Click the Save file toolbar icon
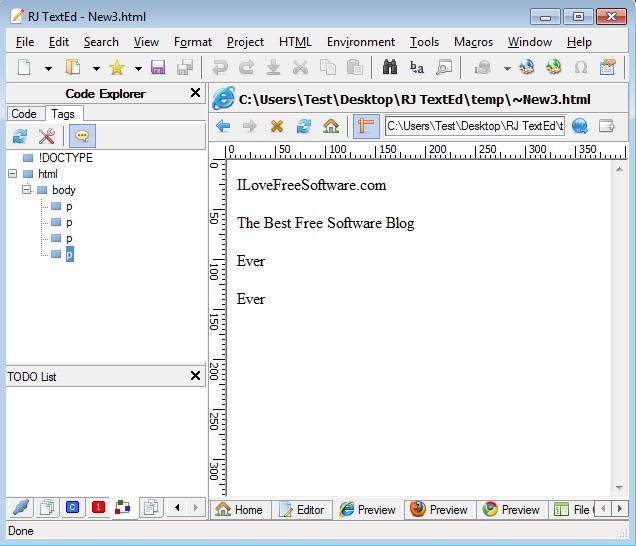636x546 pixels. point(158,68)
